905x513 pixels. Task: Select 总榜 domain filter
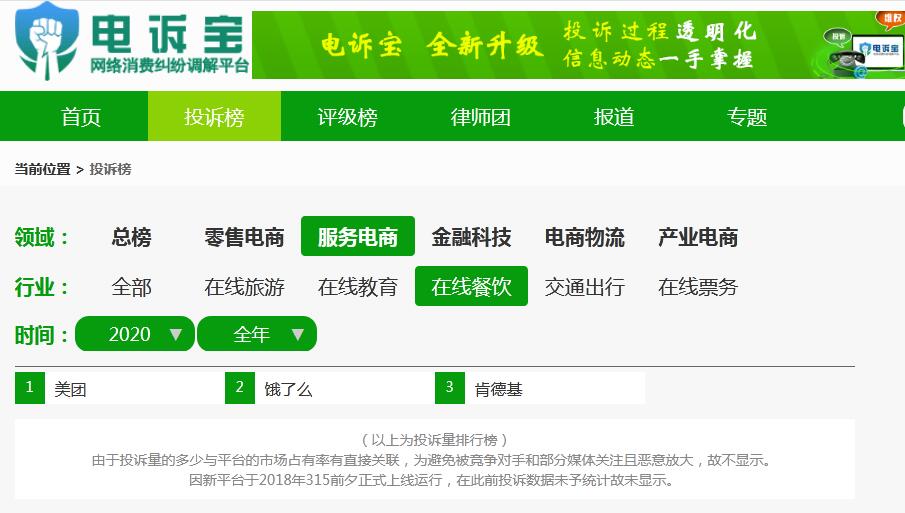[x=132, y=237]
